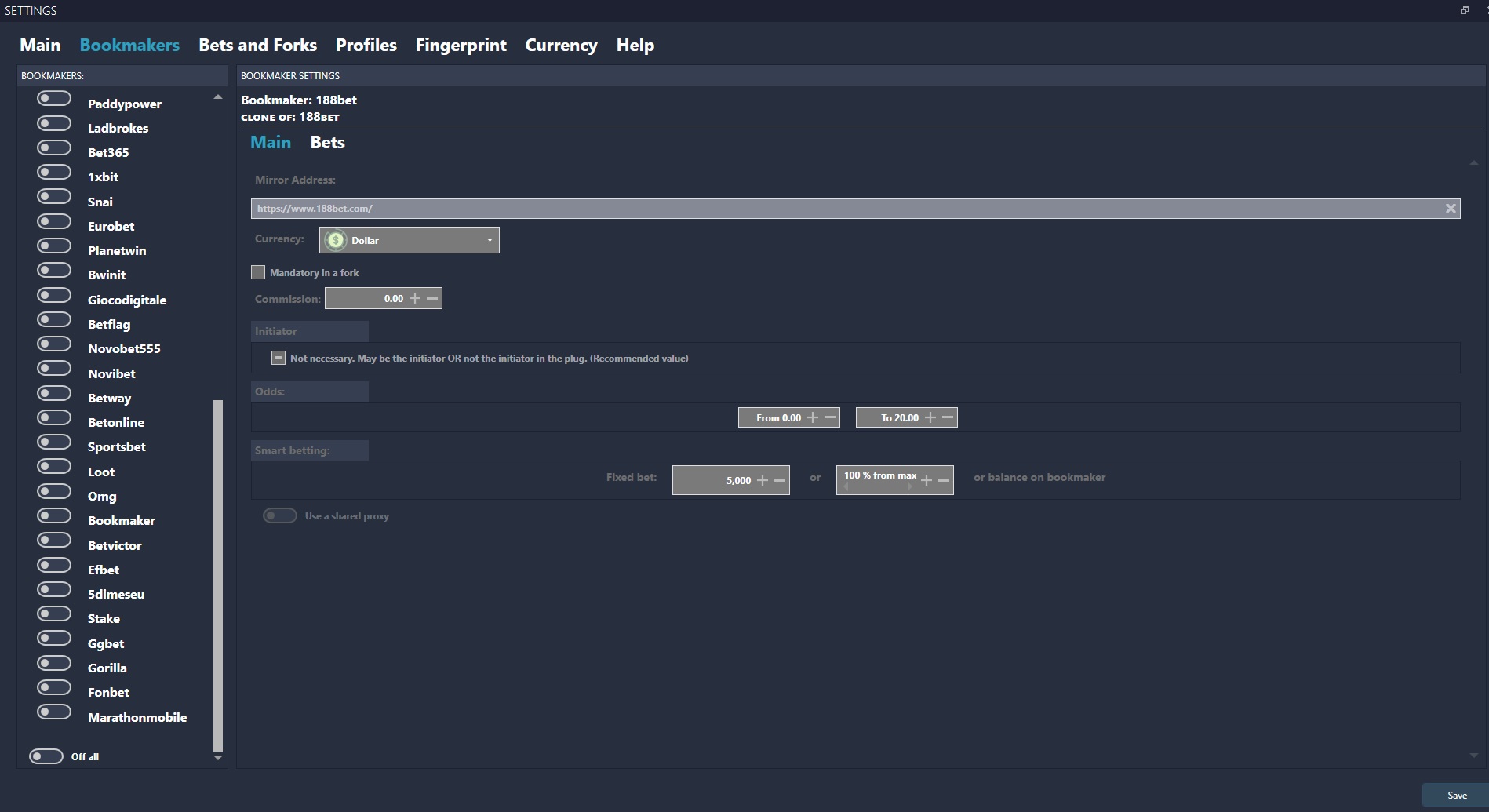Toggle the Eurobet bookmaker switch
1489x812 pixels.
pyautogui.click(x=54, y=221)
